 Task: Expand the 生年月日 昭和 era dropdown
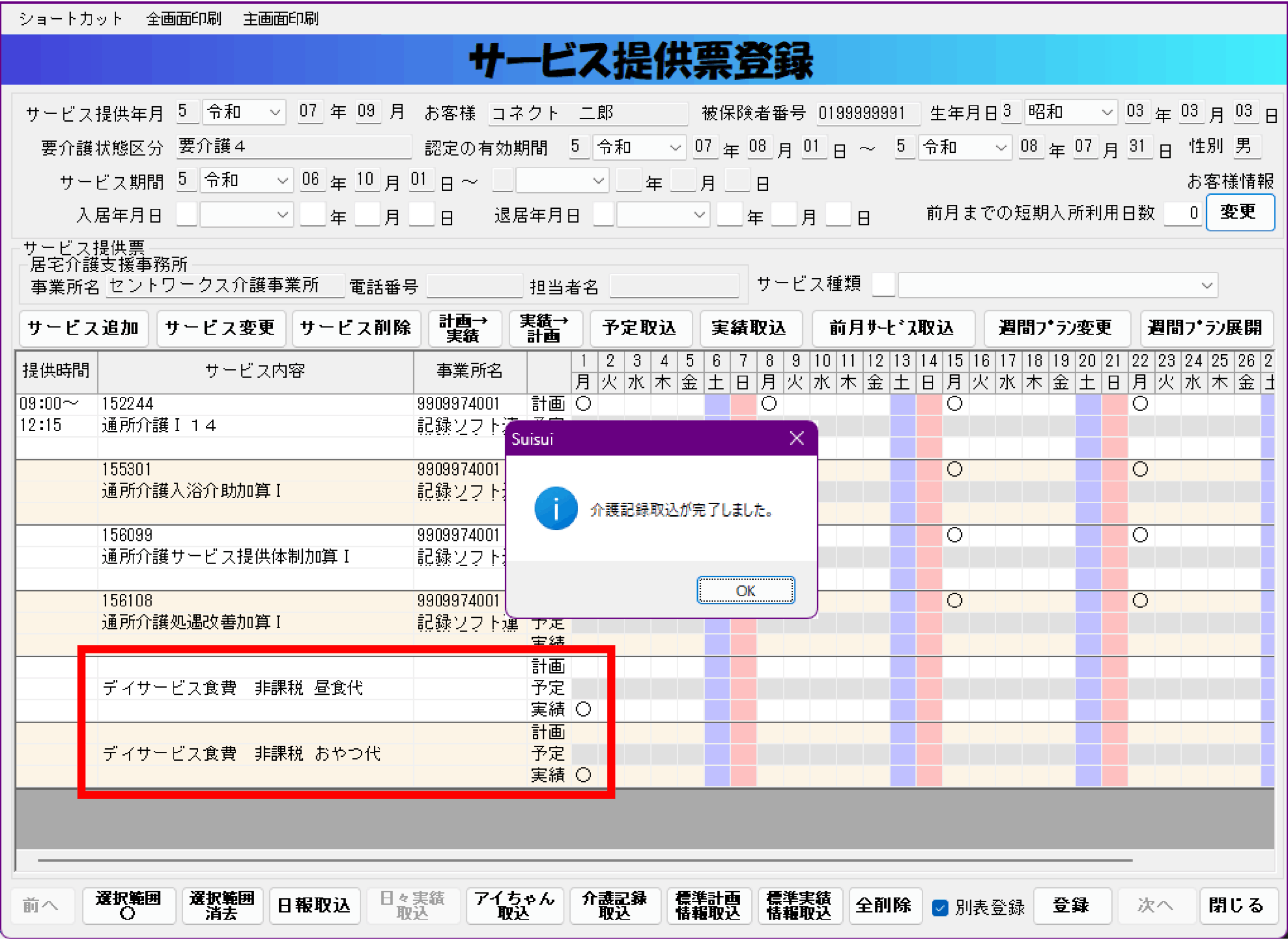point(1106,112)
